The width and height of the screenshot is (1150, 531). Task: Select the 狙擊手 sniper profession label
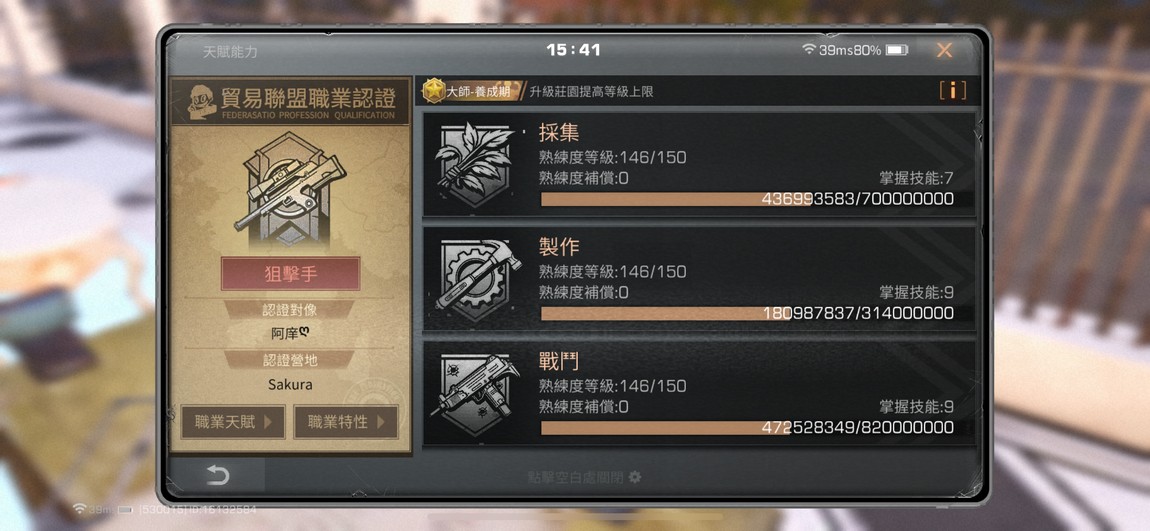(290, 274)
